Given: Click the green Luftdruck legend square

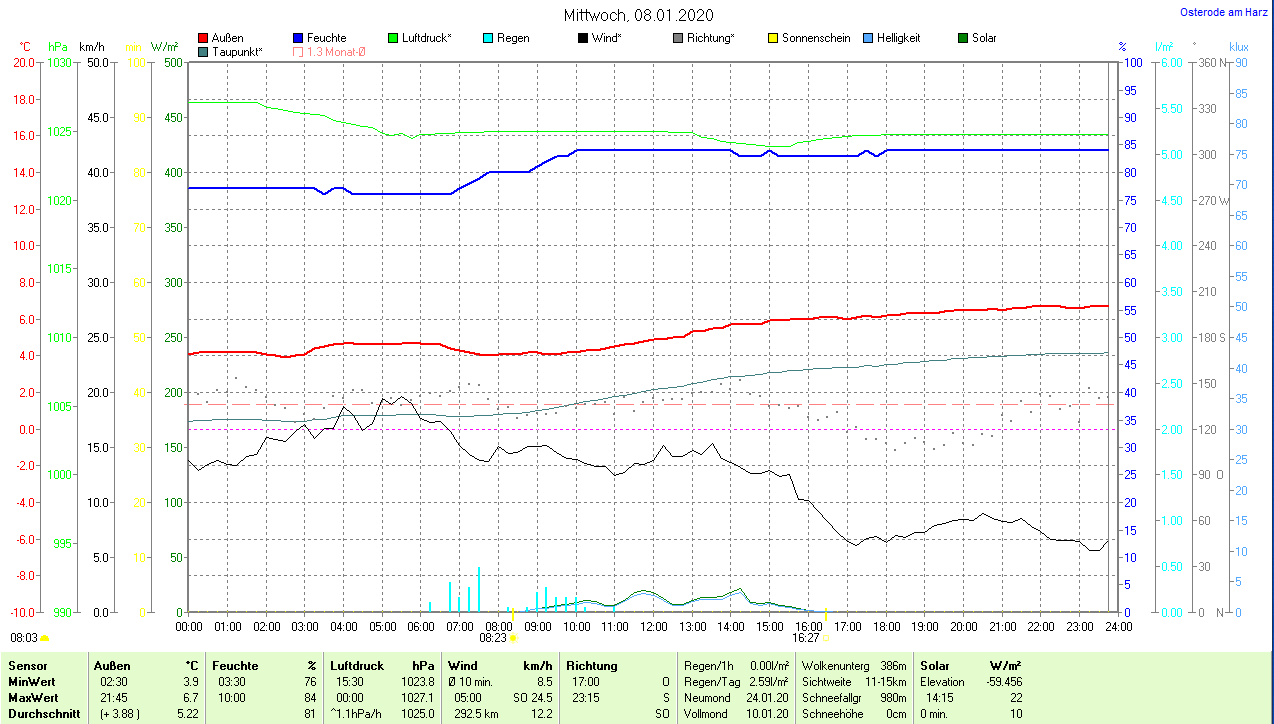Looking at the screenshot, I should pyautogui.click(x=393, y=38).
